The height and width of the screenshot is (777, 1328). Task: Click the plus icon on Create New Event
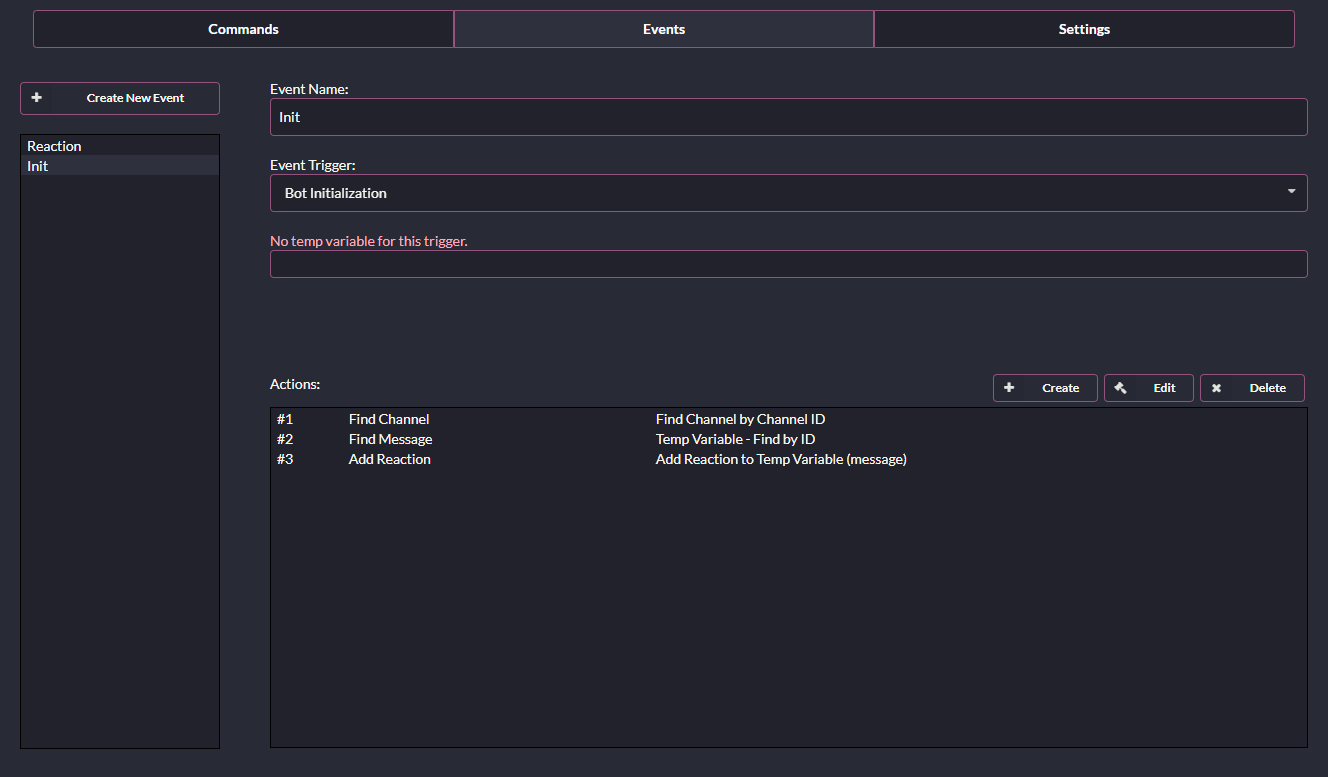(36, 98)
